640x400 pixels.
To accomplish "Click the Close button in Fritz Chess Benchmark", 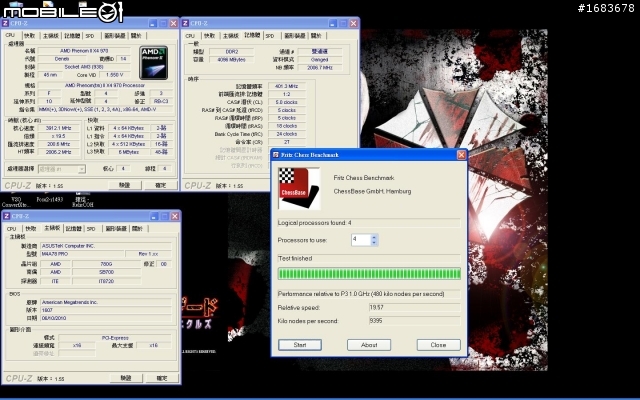I will [x=438, y=345].
